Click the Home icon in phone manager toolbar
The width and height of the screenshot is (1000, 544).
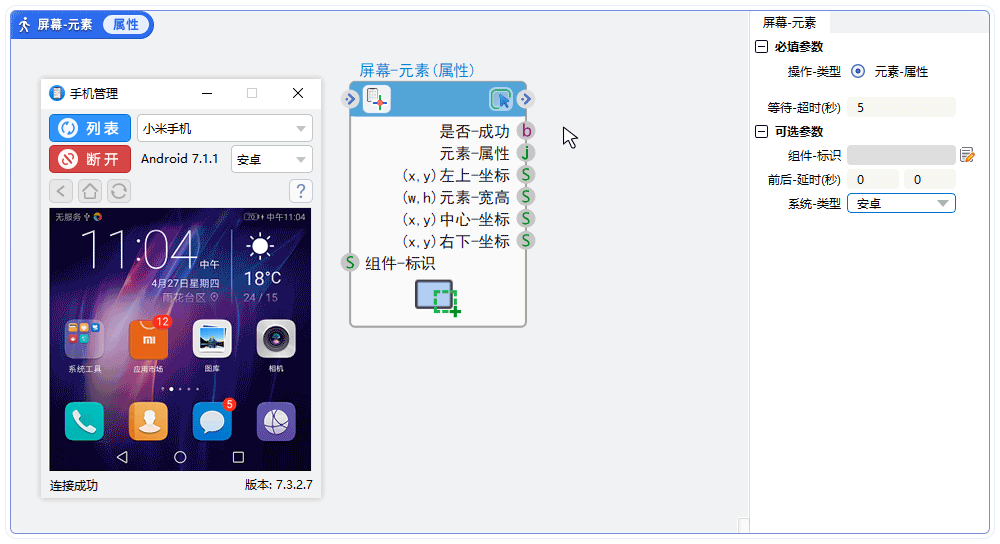click(90, 191)
